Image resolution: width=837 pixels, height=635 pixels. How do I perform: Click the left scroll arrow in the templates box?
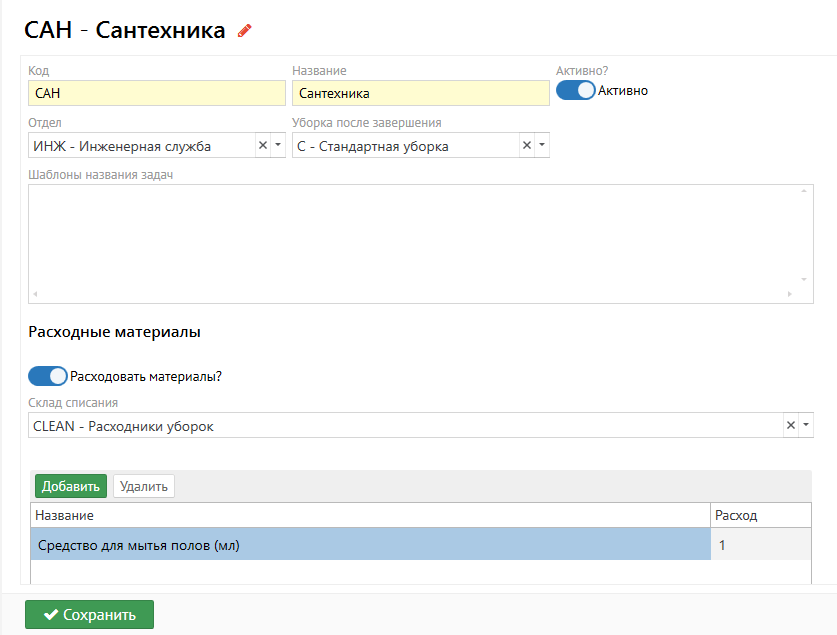[x=36, y=295]
